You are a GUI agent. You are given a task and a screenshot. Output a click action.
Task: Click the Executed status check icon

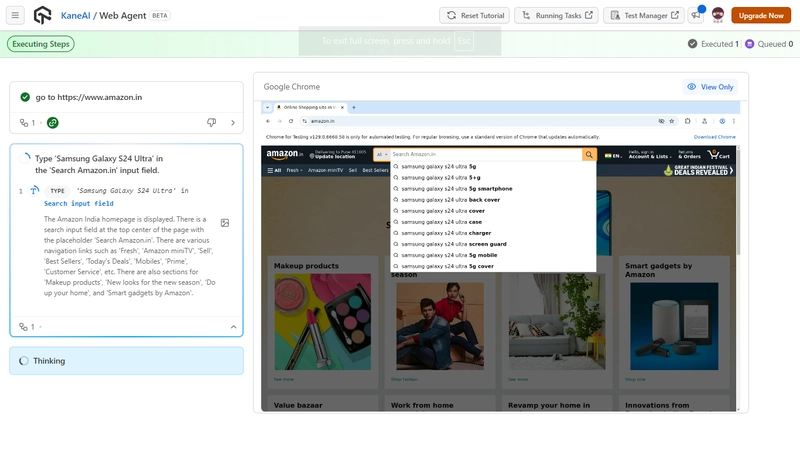[692, 44]
